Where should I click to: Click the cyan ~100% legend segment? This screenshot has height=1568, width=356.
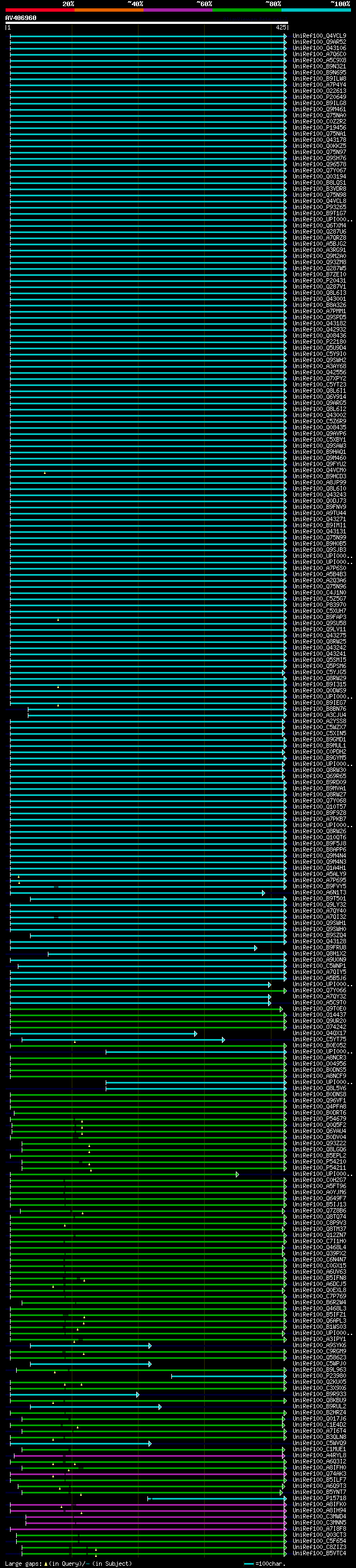coord(317,10)
